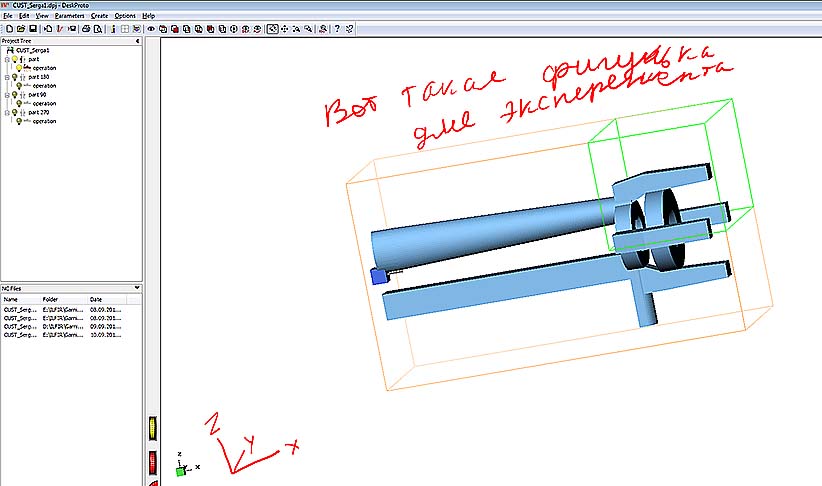
Task: Click the Help question mark icon
Action: [338, 29]
